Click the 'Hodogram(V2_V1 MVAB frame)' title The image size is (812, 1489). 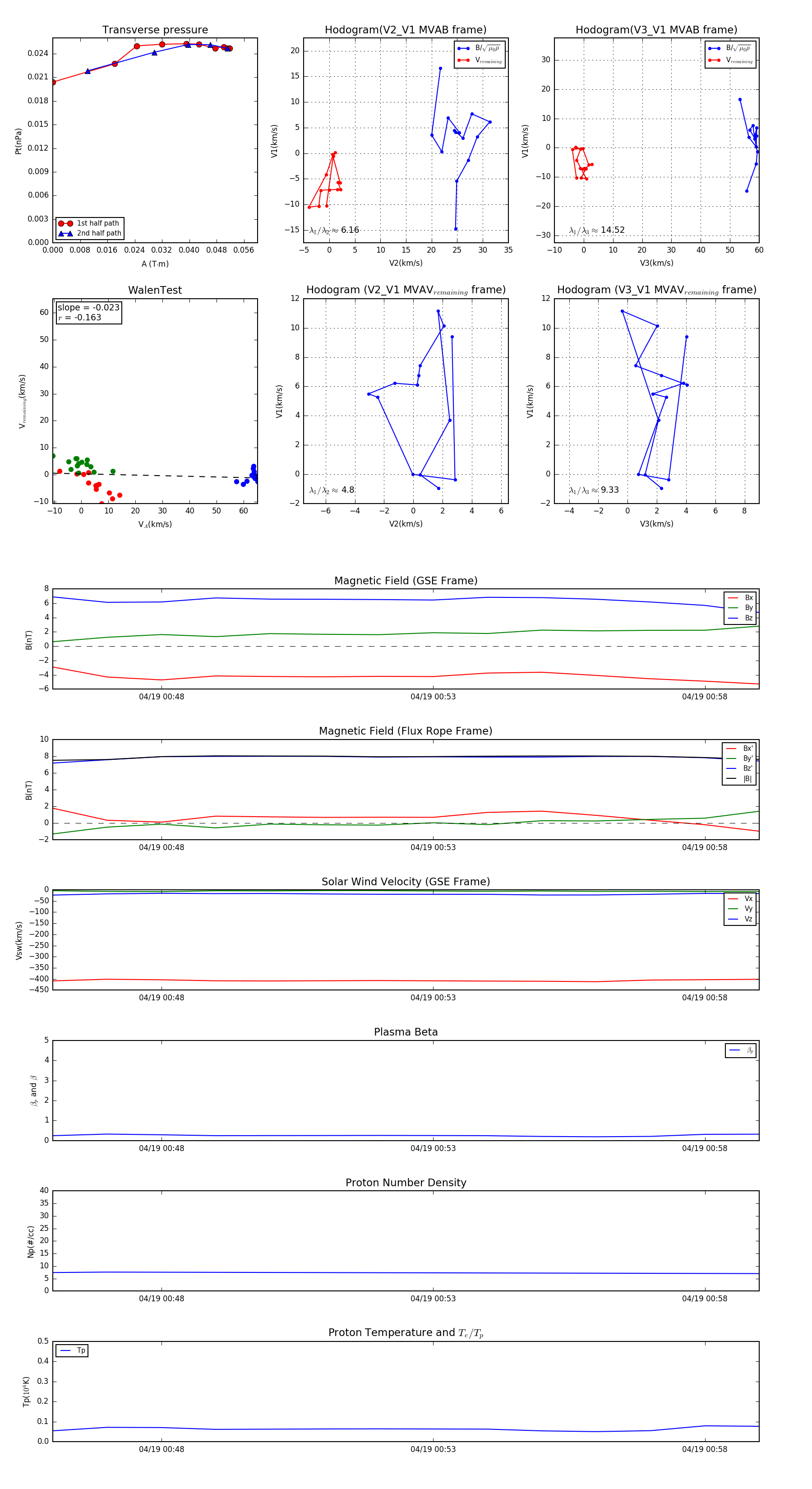pyautogui.click(x=406, y=30)
